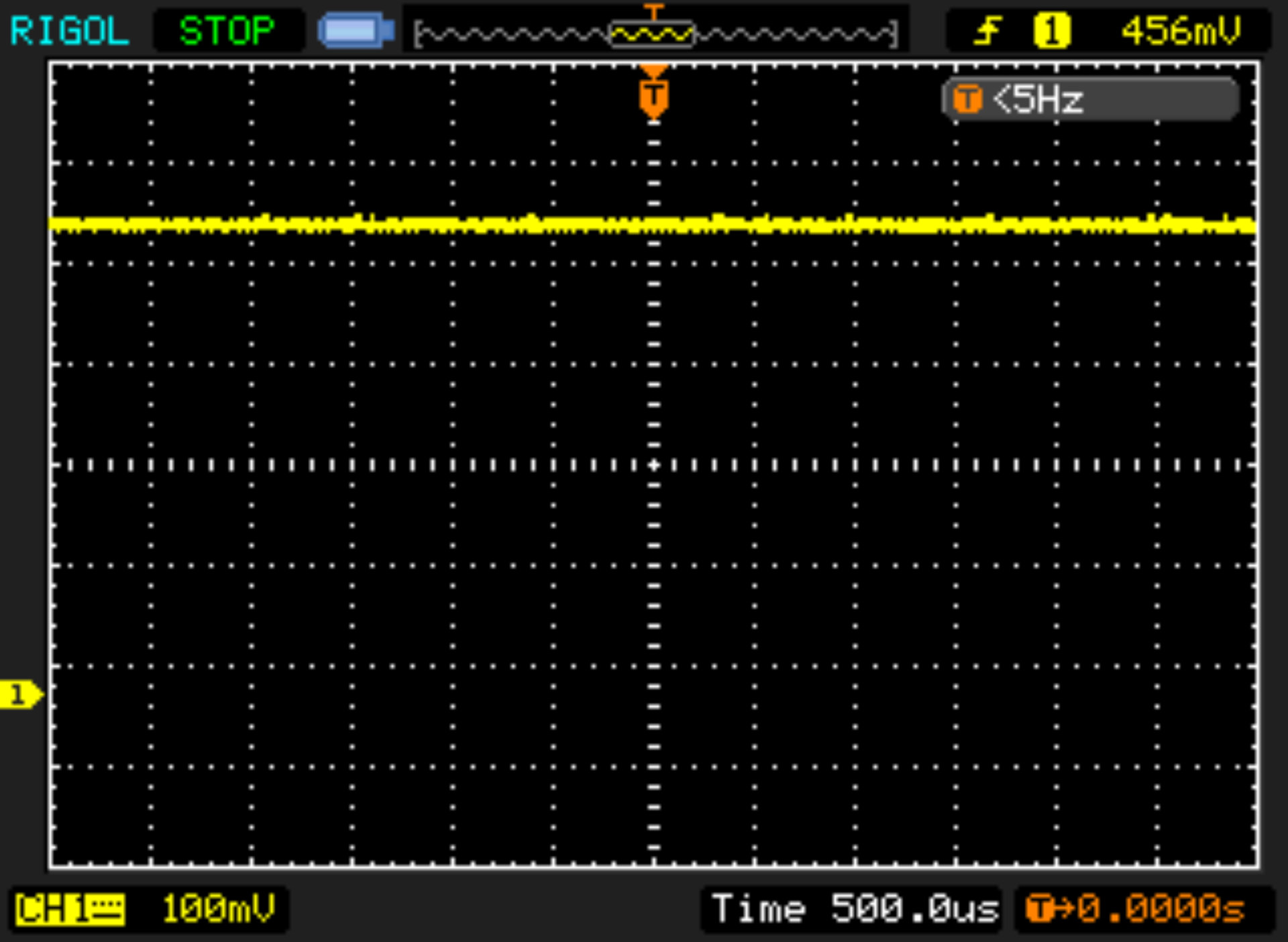Click the highlighted window in memory overview bar
The width and height of the screenshot is (1288, 942).
coord(652,34)
